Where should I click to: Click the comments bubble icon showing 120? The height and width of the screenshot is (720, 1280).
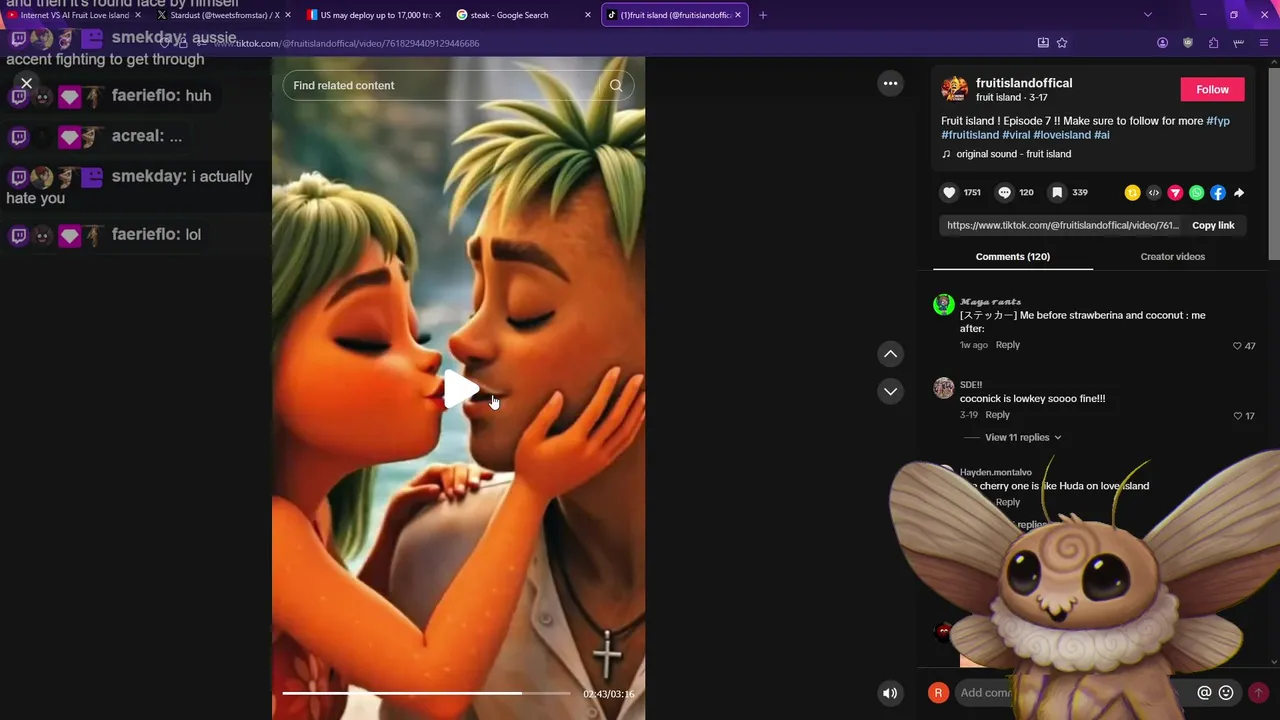pyautogui.click(x=1004, y=192)
